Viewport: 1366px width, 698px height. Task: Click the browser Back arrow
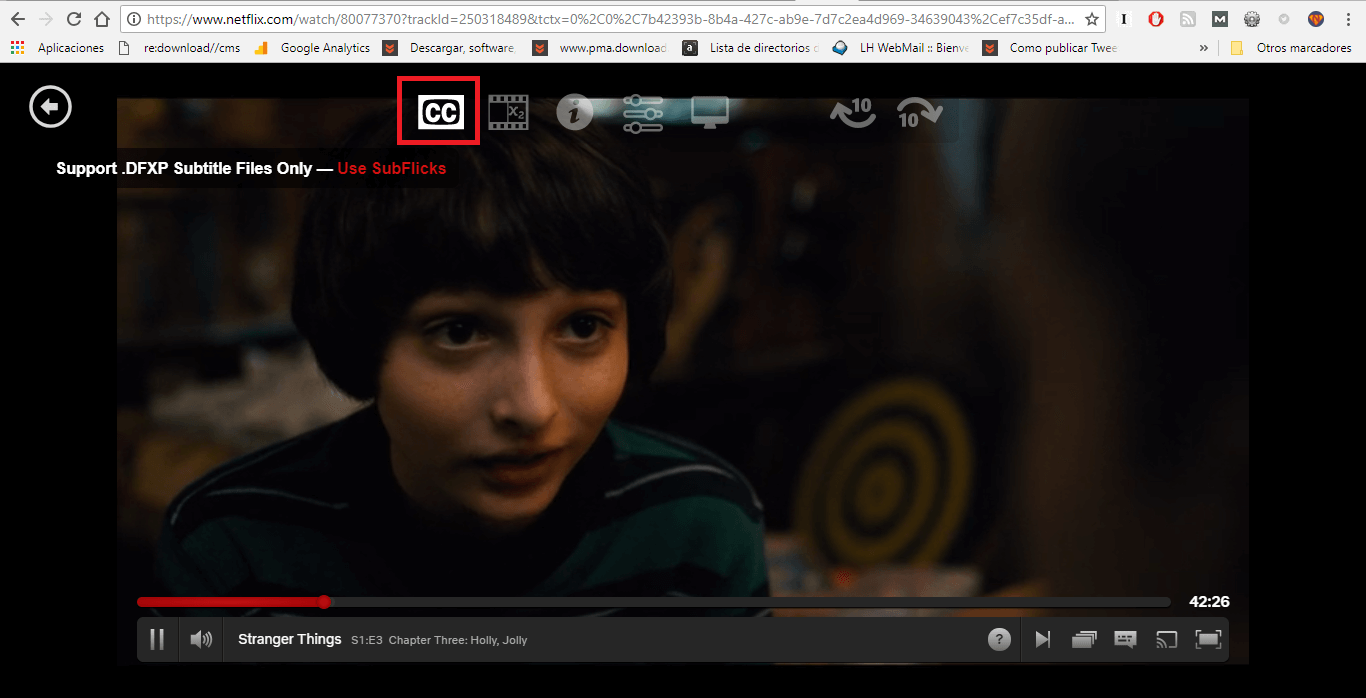[x=17, y=19]
